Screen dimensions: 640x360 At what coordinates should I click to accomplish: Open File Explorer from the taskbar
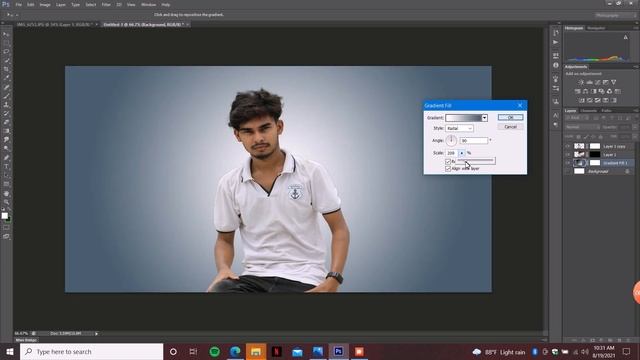pos(256,351)
